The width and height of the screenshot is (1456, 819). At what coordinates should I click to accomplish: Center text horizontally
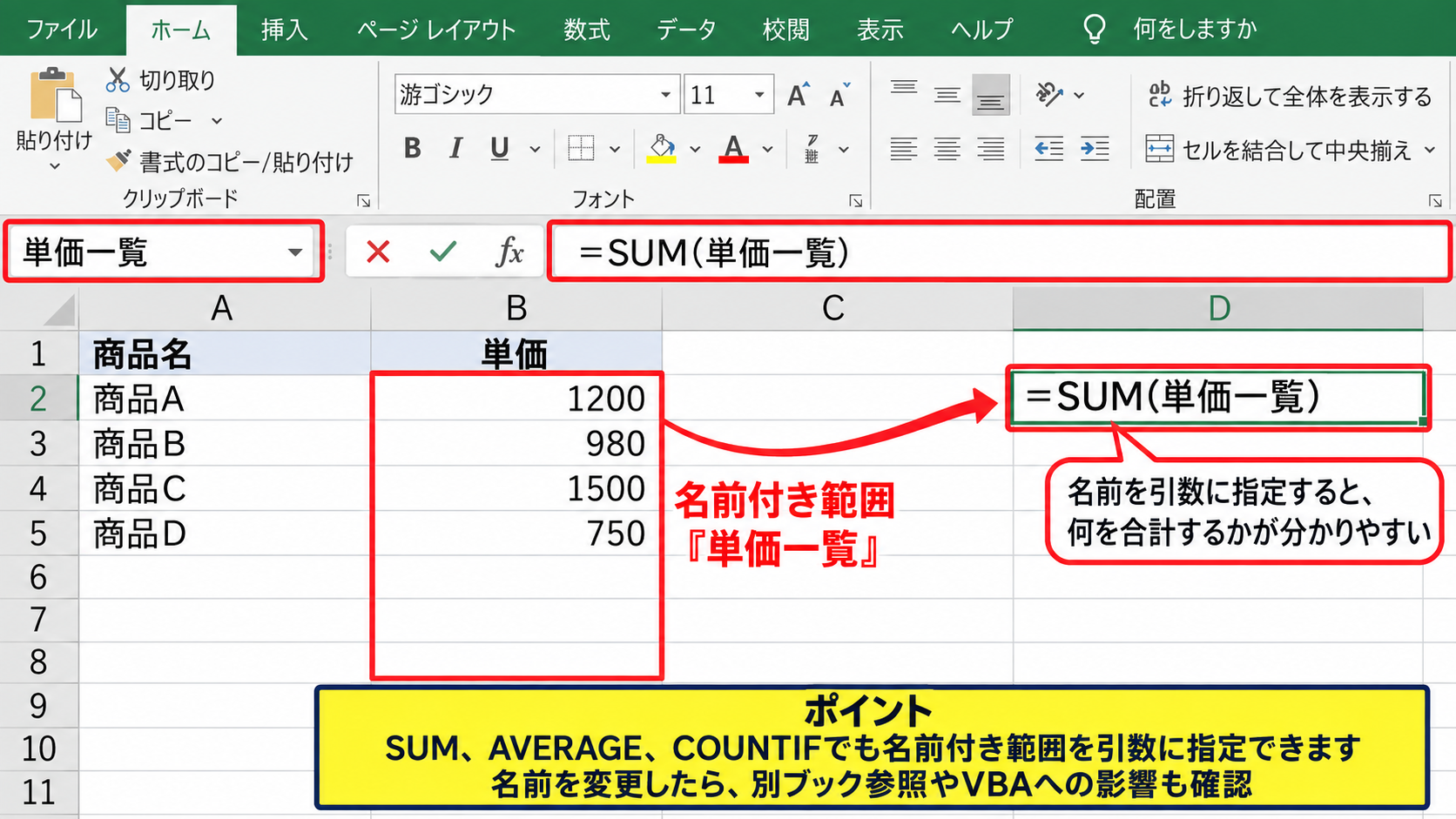point(947,149)
